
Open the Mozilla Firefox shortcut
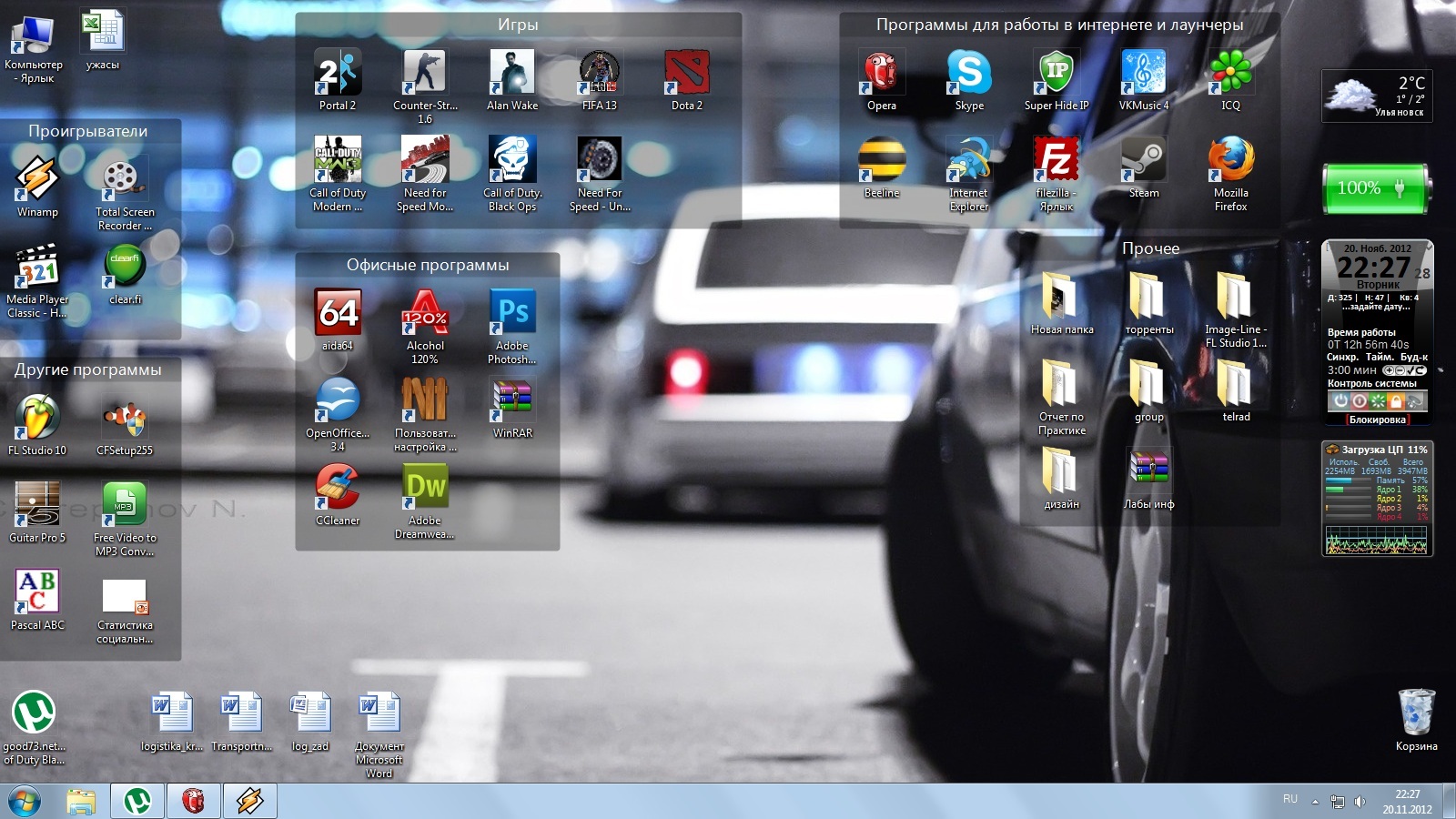click(x=1230, y=161)
